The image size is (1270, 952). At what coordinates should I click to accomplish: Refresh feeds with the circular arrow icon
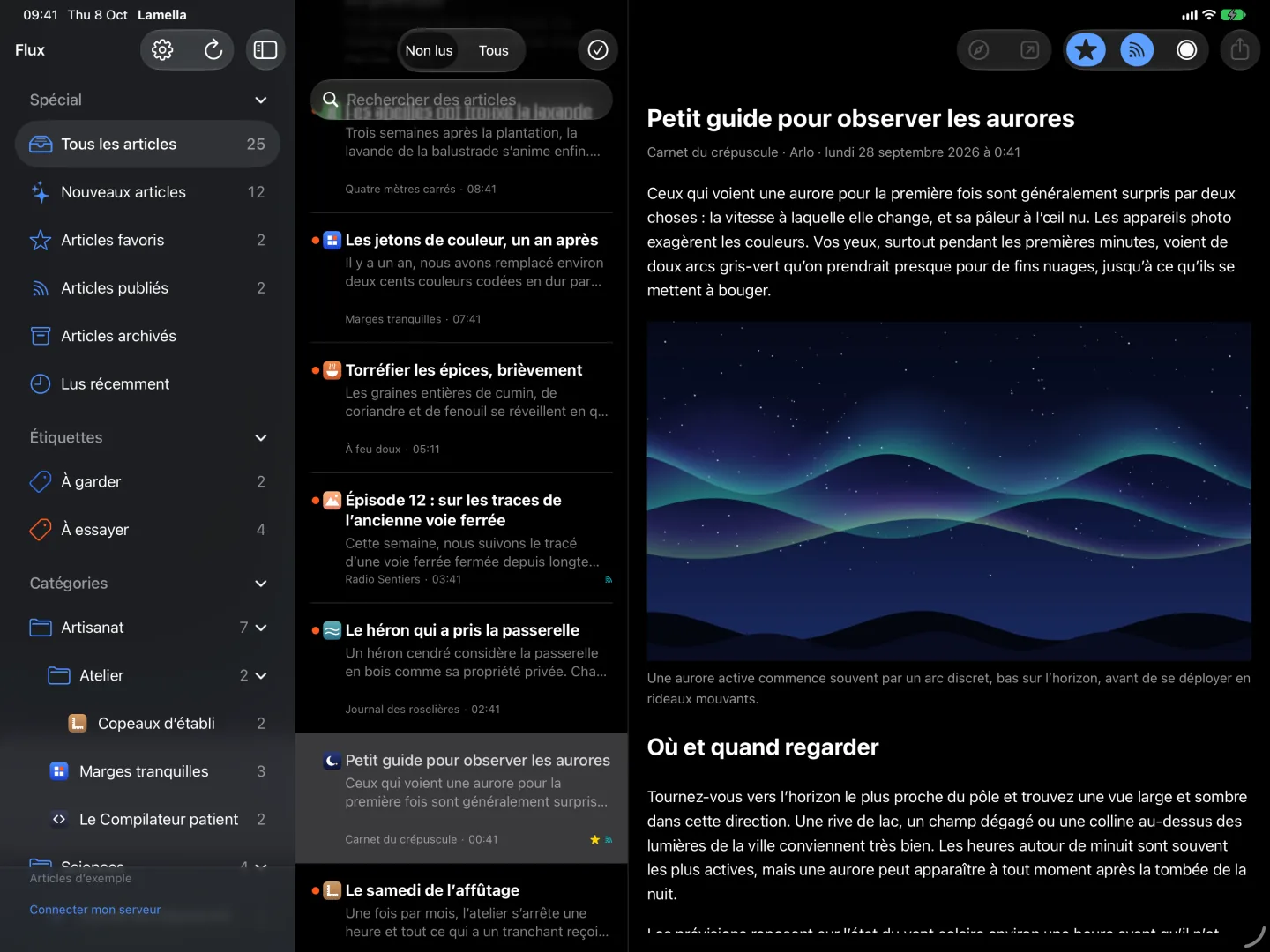tap(213, 50)
